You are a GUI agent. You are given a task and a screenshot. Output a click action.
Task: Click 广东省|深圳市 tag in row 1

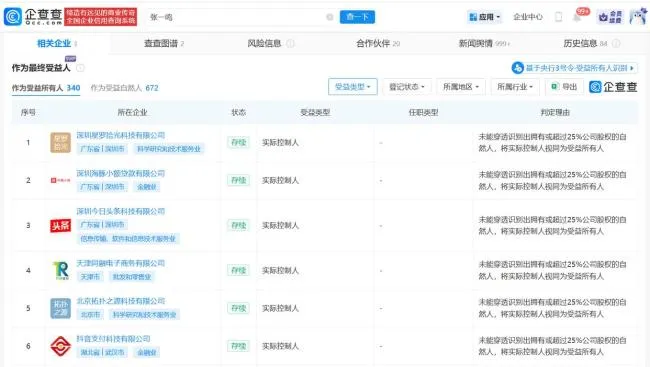click(x=102, y=149)
